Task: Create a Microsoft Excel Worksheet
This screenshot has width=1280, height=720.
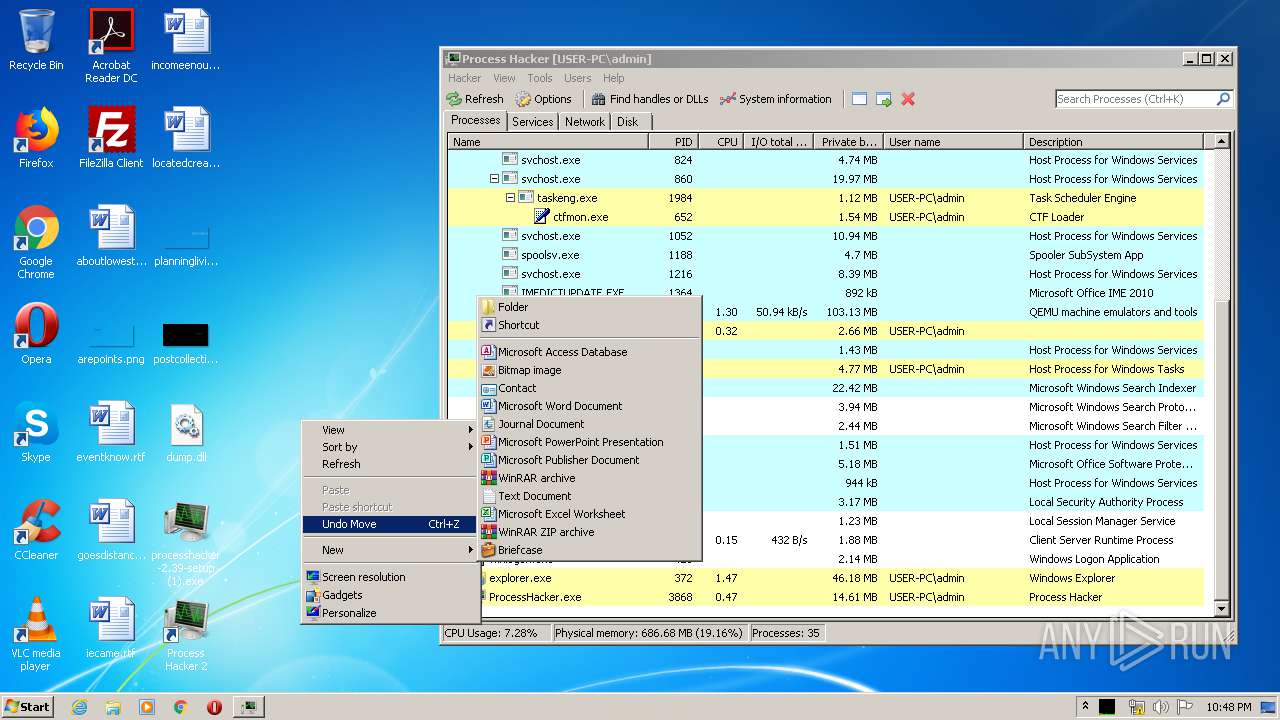Action: pyautogui.click(x=589, y=514)
